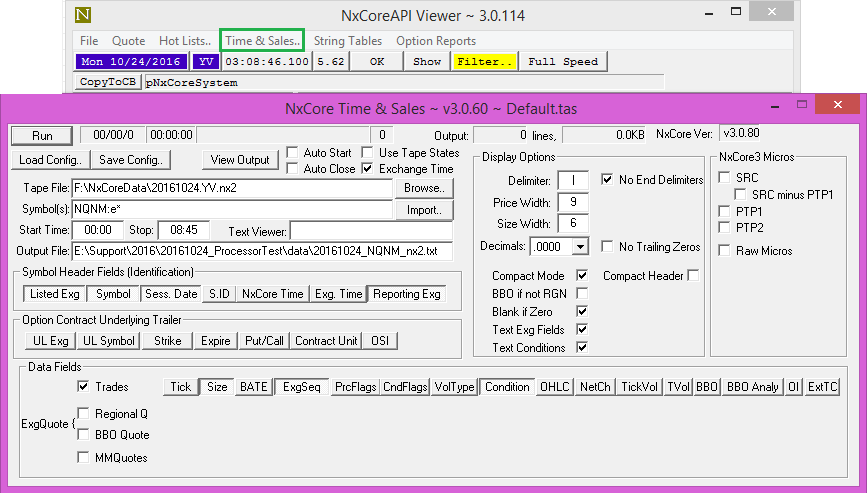
Task: Uncheck the Blank if Zero checkbox
Action: tap(582, 311)
